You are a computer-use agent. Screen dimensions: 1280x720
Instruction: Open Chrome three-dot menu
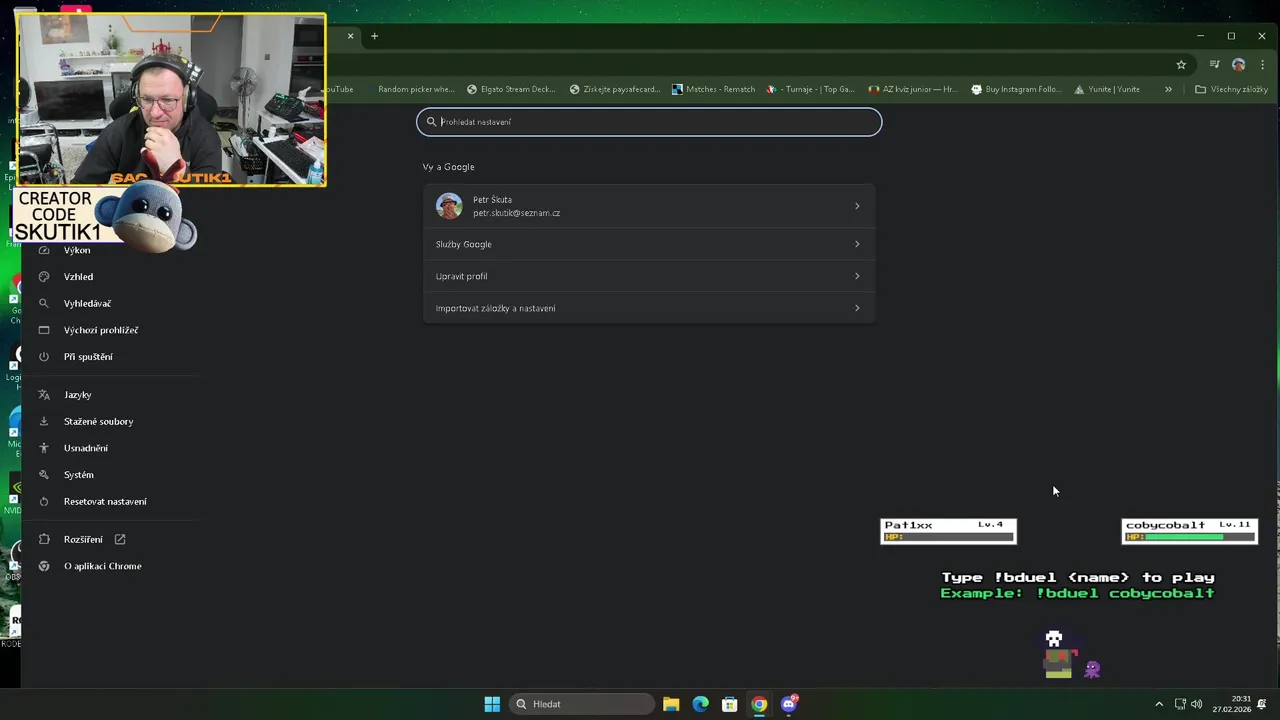(1262, 64)
